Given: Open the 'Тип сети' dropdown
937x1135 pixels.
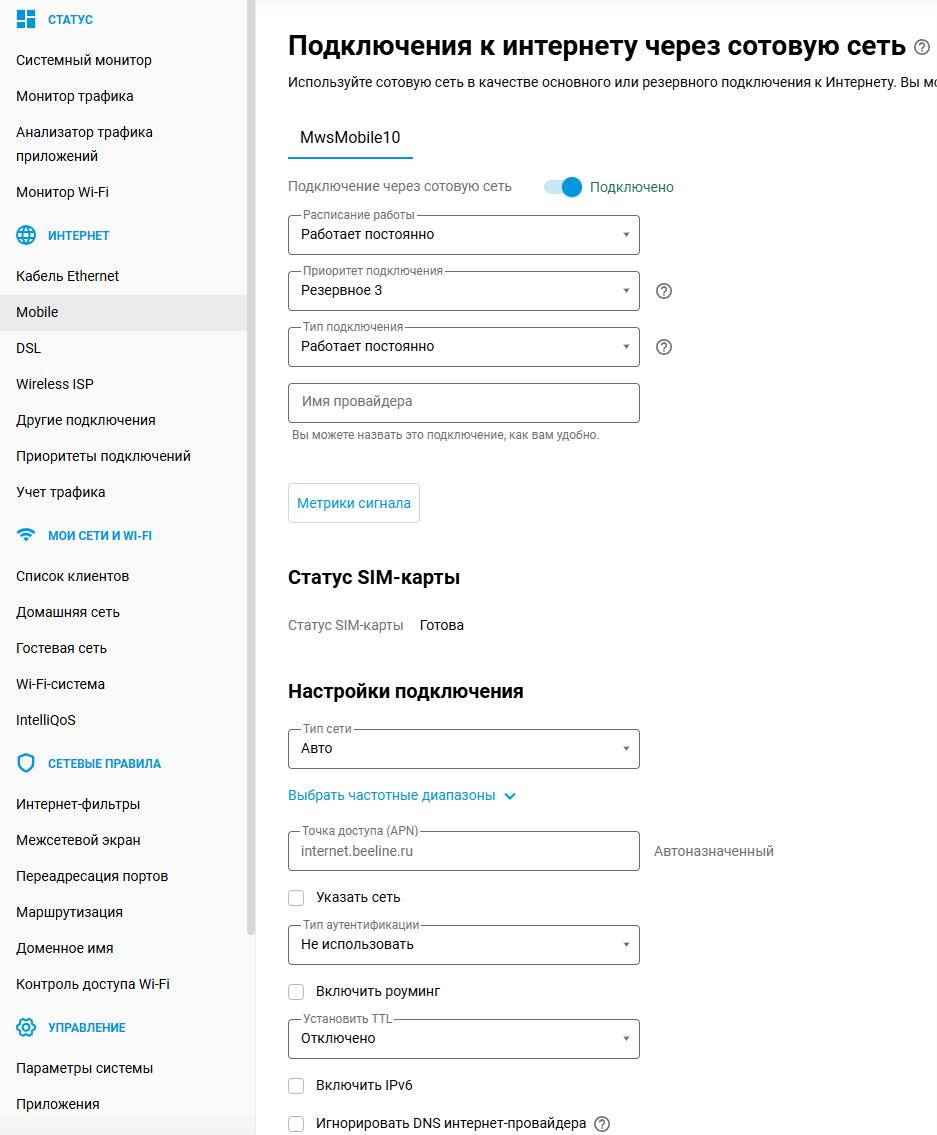Looking at the screenshot, I should tap(463, 749).
